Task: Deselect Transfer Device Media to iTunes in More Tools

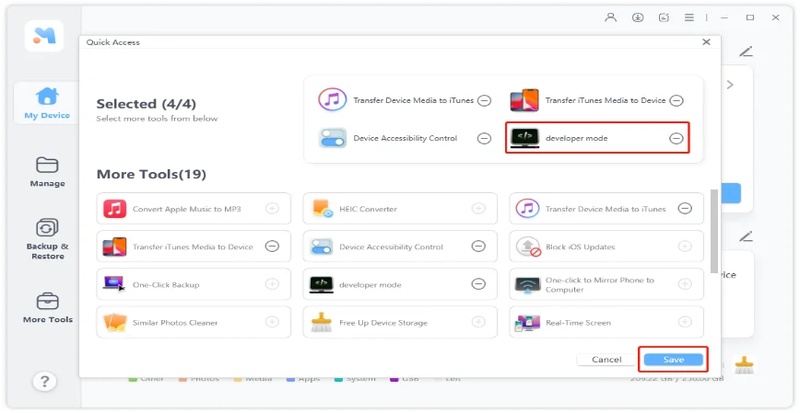Action: 685,208
